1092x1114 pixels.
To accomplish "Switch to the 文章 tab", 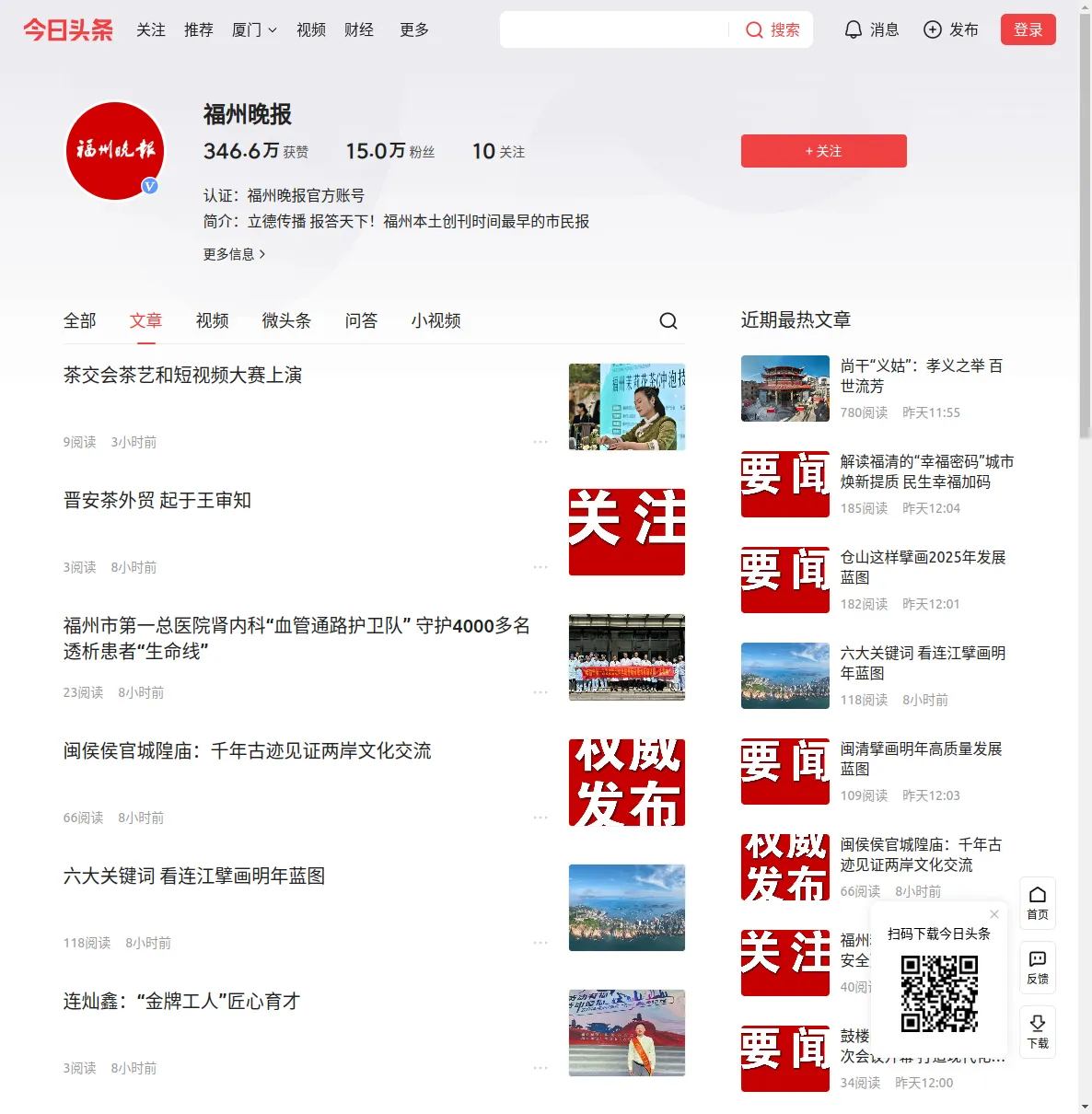I will tap(146, 320).
